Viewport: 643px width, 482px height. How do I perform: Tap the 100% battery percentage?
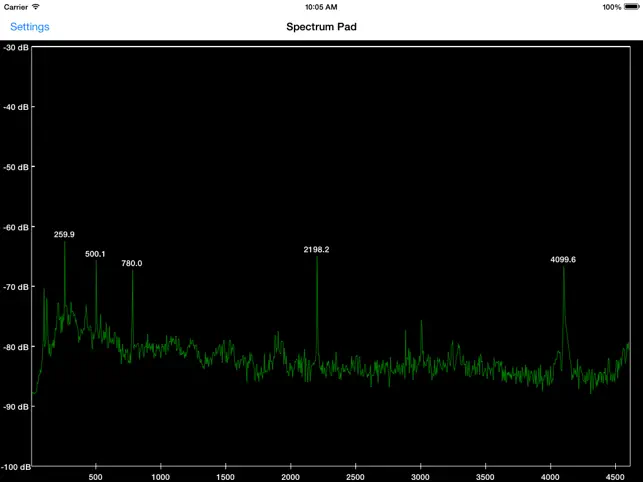pyautogui.click(x=611, y=7)
